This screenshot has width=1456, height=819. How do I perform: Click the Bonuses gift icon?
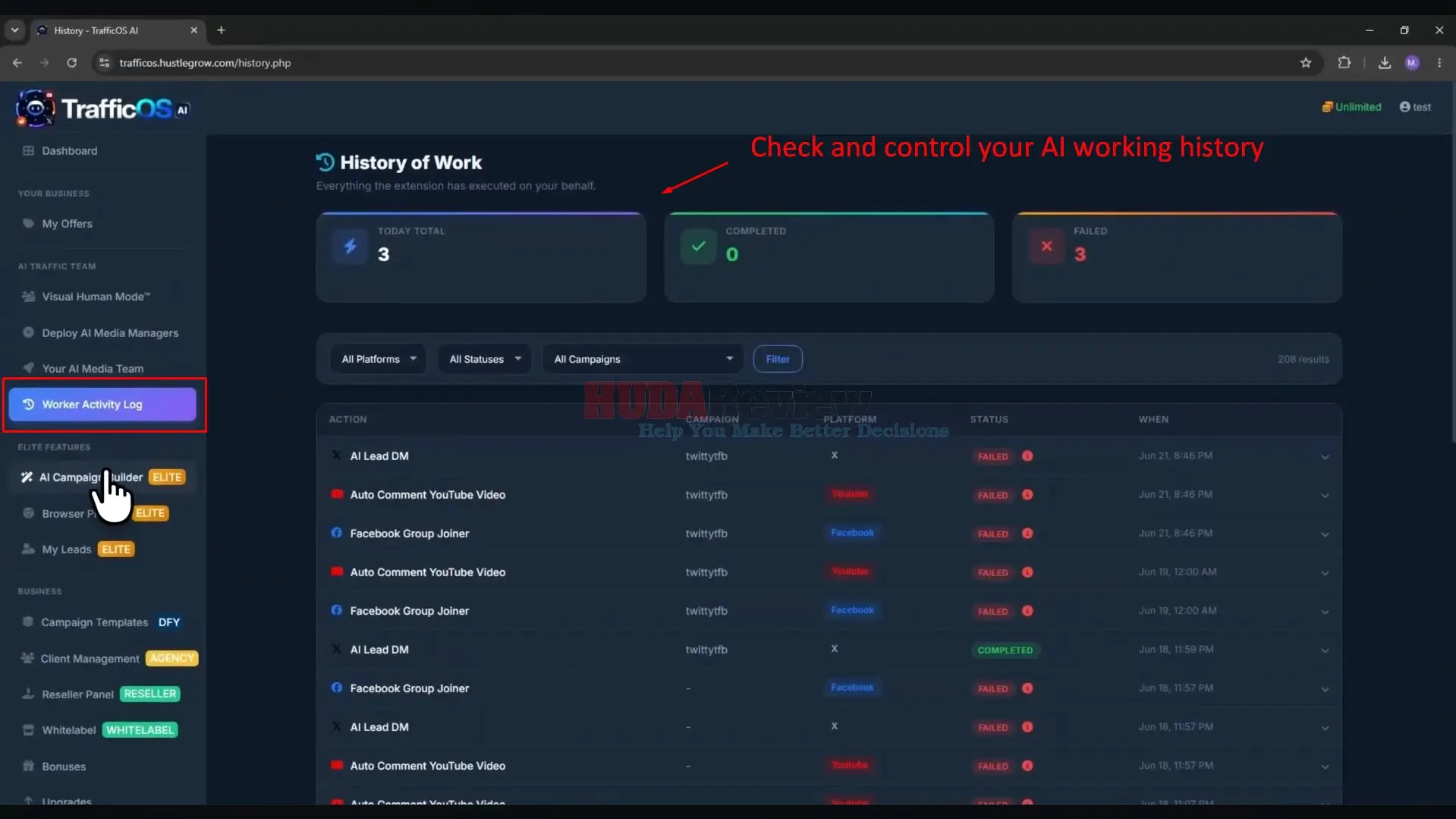click(28, 766)
